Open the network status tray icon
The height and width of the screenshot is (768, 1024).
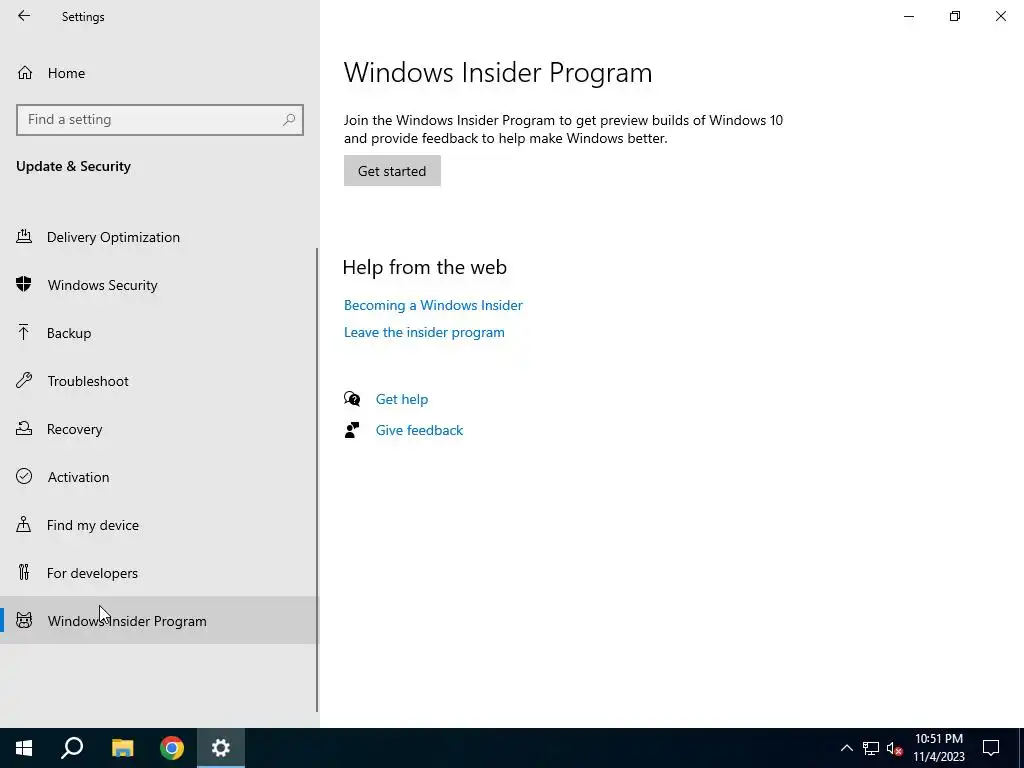871,748
